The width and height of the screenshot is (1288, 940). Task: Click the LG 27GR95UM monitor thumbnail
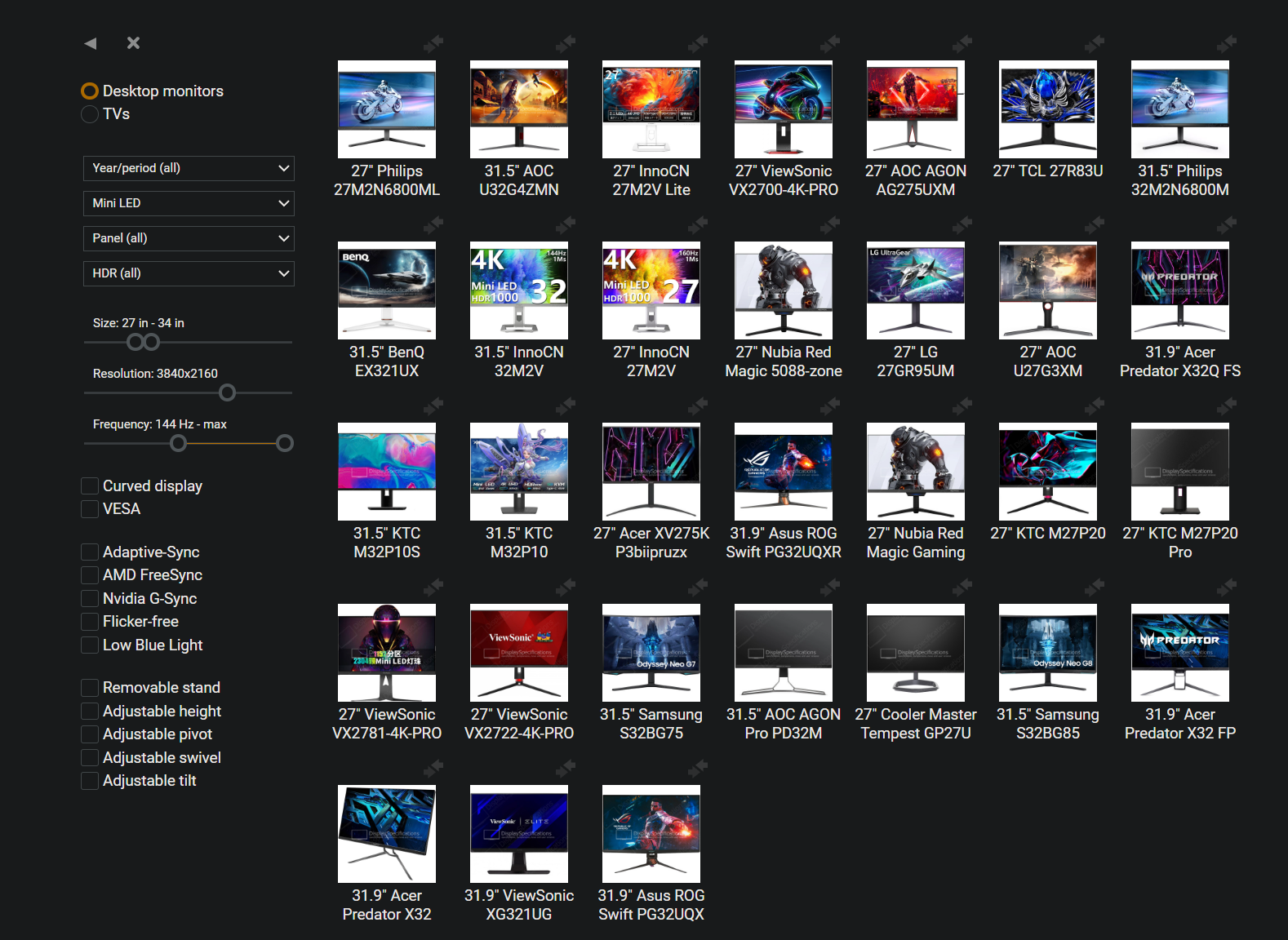click(916, 290)
